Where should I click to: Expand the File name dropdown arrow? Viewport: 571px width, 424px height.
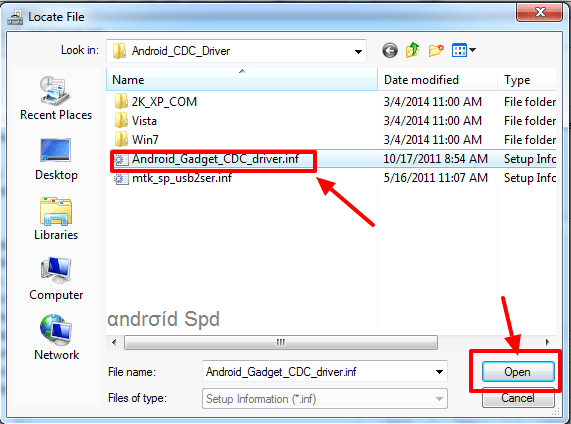[x=439, y=372]
